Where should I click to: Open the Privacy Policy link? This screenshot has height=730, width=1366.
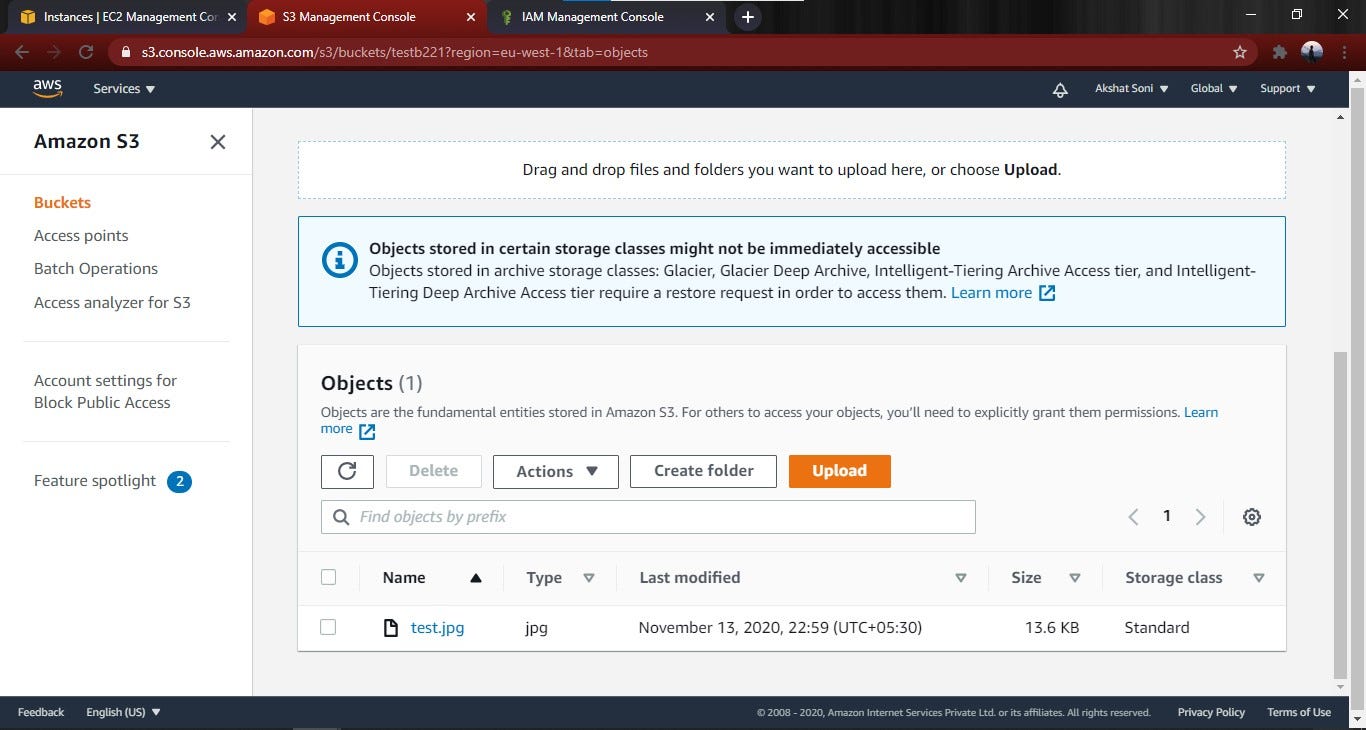(1211, 712)
